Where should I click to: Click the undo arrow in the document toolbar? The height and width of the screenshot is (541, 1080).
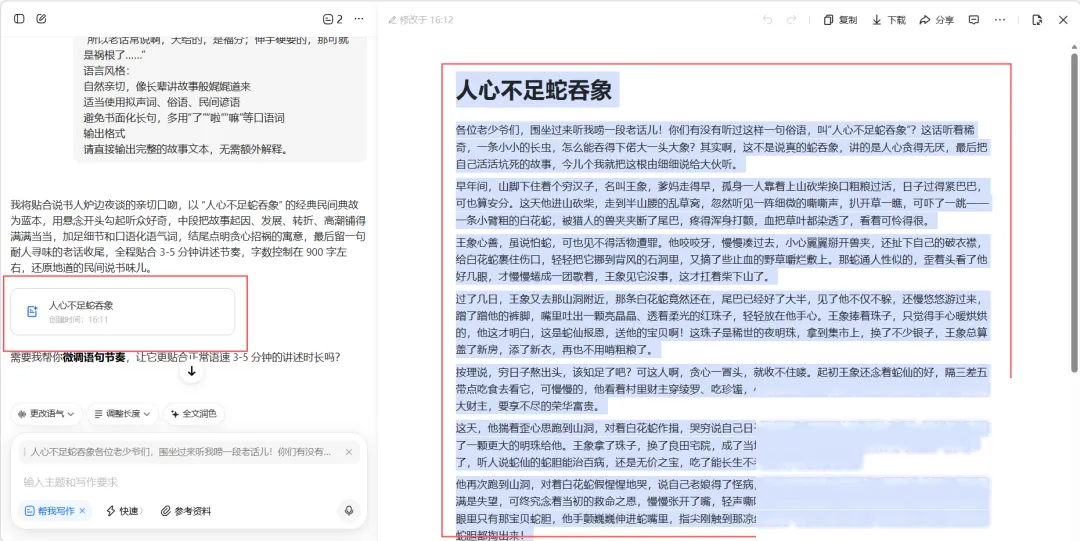767,20
